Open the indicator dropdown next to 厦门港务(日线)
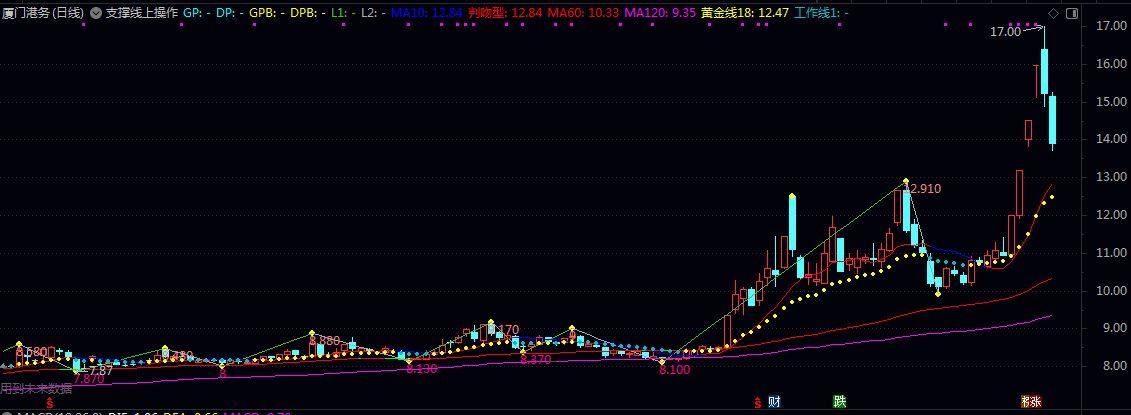This screenshot has height=415, width=1131. [95, 13]
